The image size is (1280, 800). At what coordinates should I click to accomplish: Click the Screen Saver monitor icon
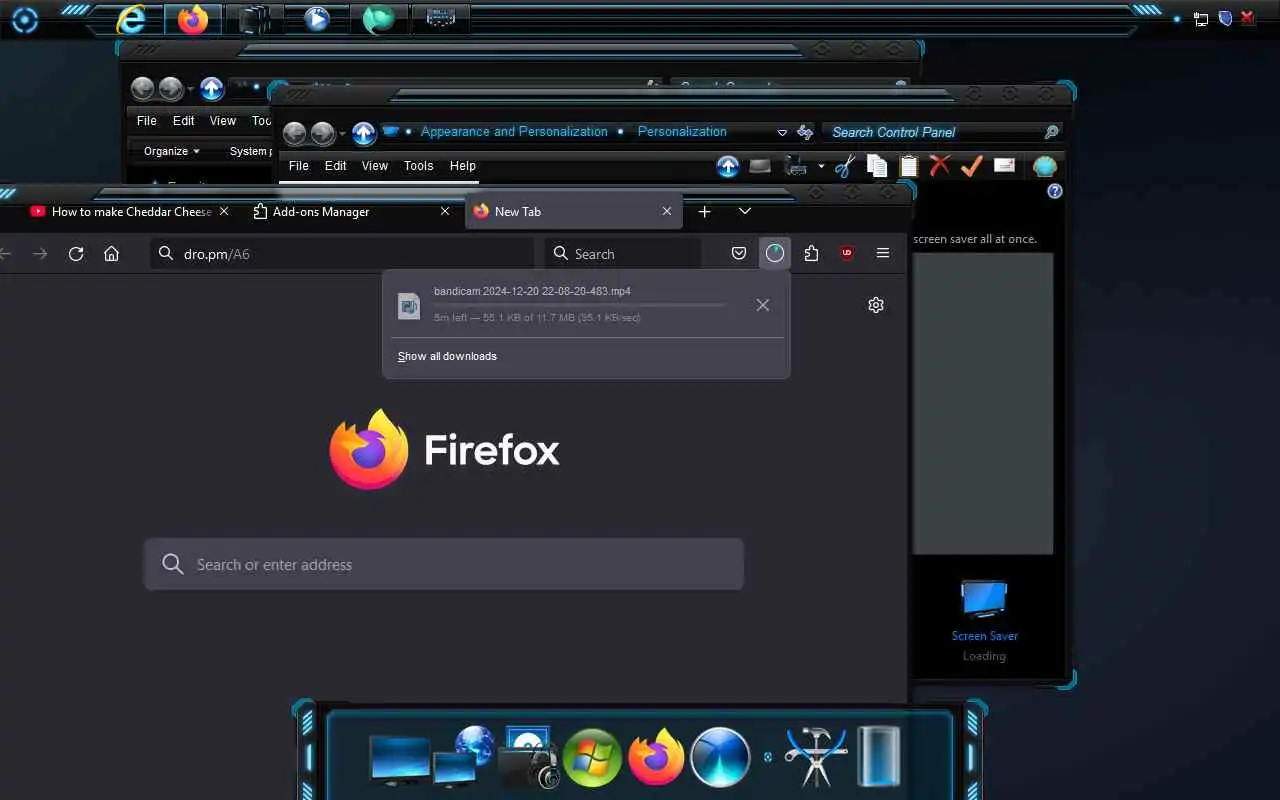click(x=983, y=600)
